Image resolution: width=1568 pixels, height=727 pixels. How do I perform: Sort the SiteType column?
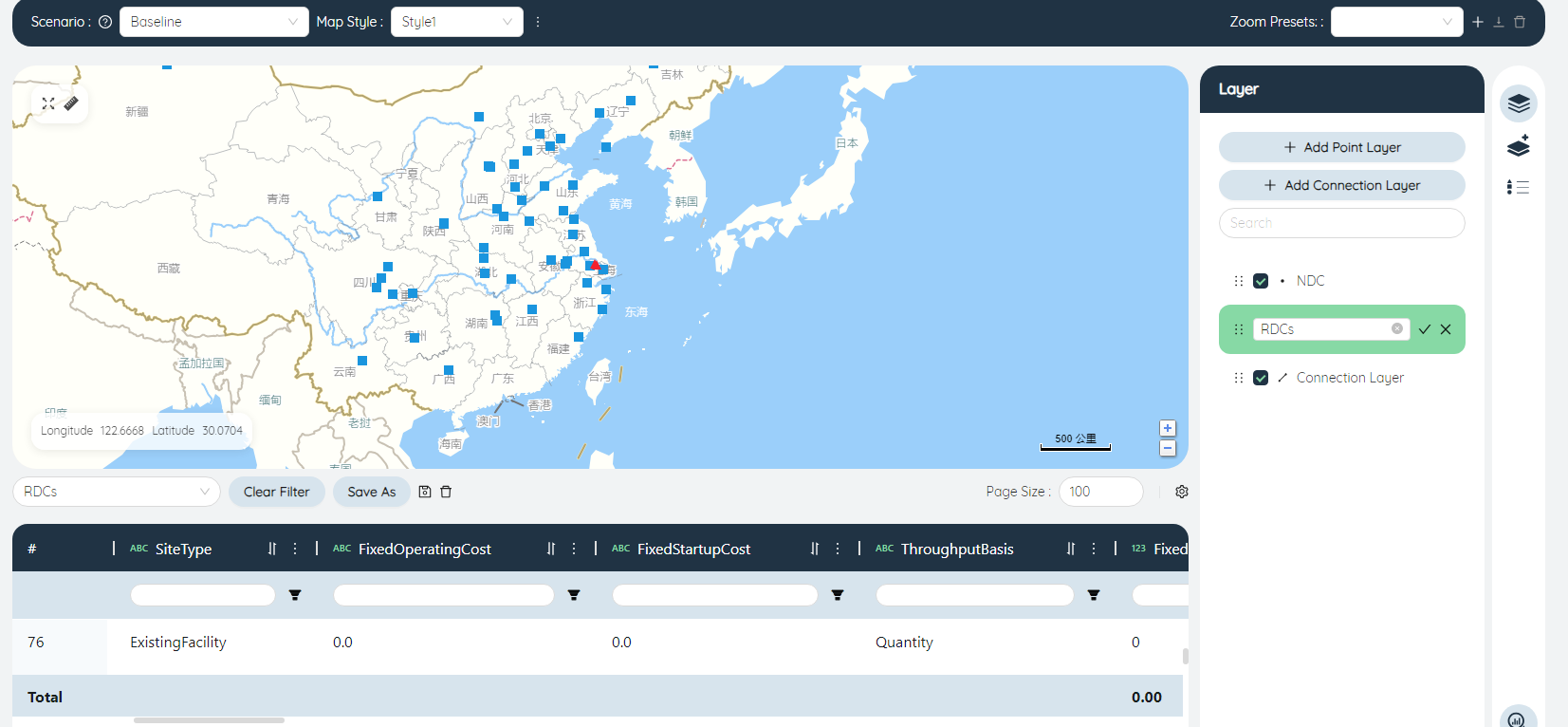click(272, 549)
